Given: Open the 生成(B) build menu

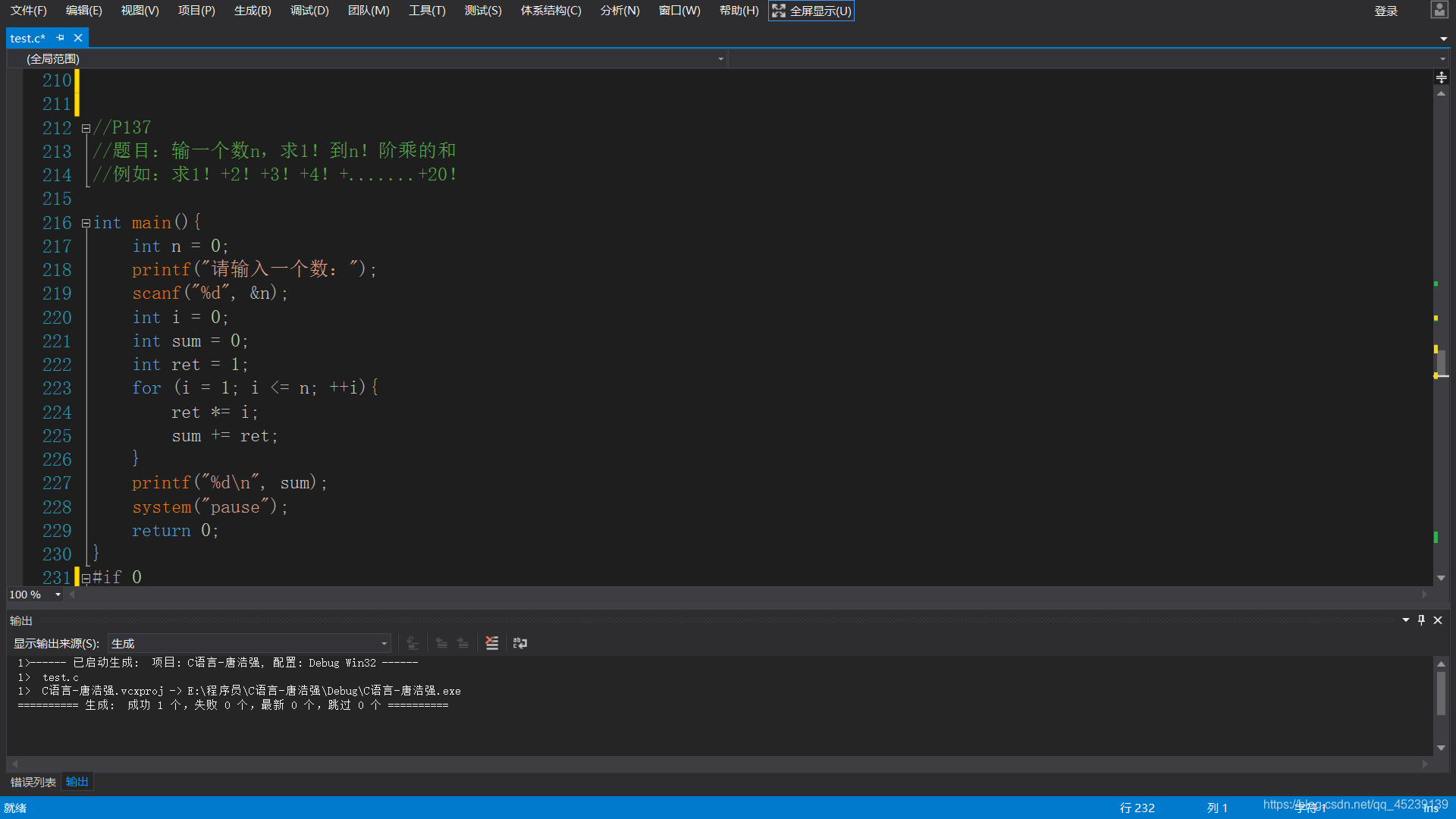Looking at the screenshot, I should (x=253, y=11).
